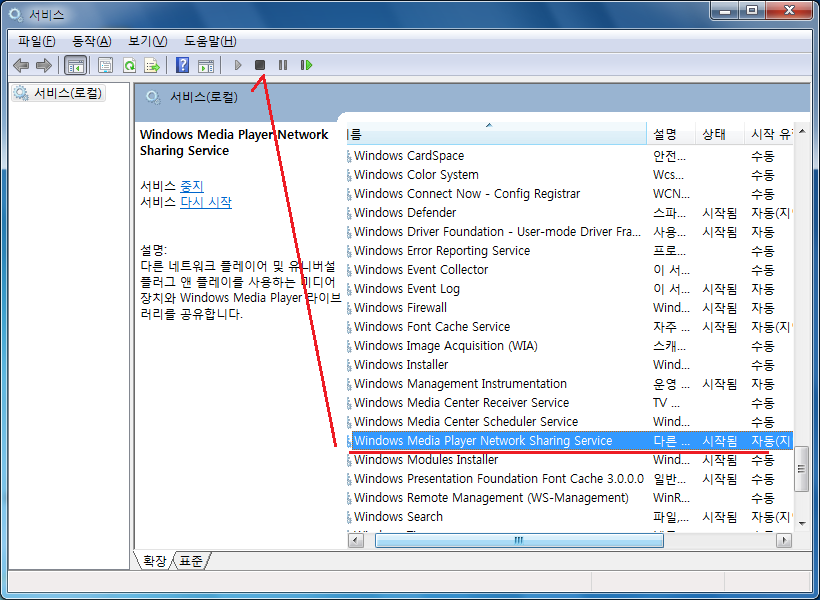Screen dimensions: 820x600
Task: Select Windows Modules Installer row
Action: (570, 460)
